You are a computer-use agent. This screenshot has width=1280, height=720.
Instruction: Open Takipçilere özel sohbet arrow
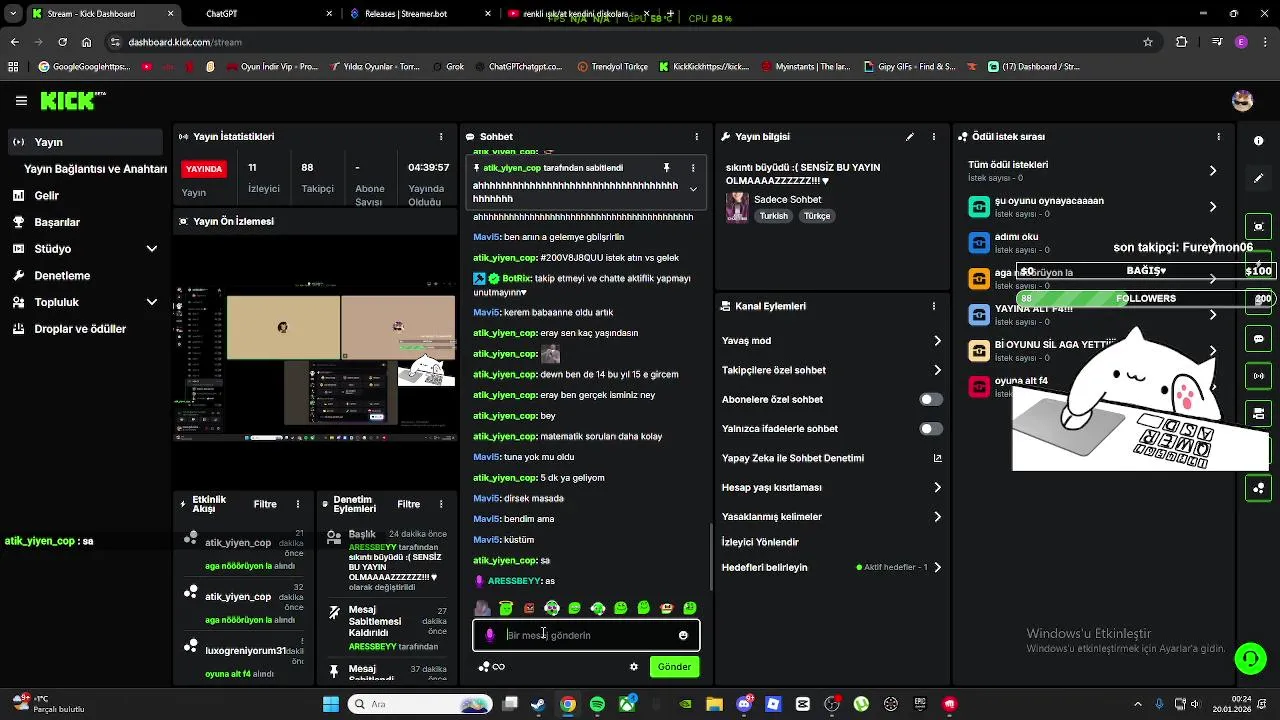(x=937, y=370)
